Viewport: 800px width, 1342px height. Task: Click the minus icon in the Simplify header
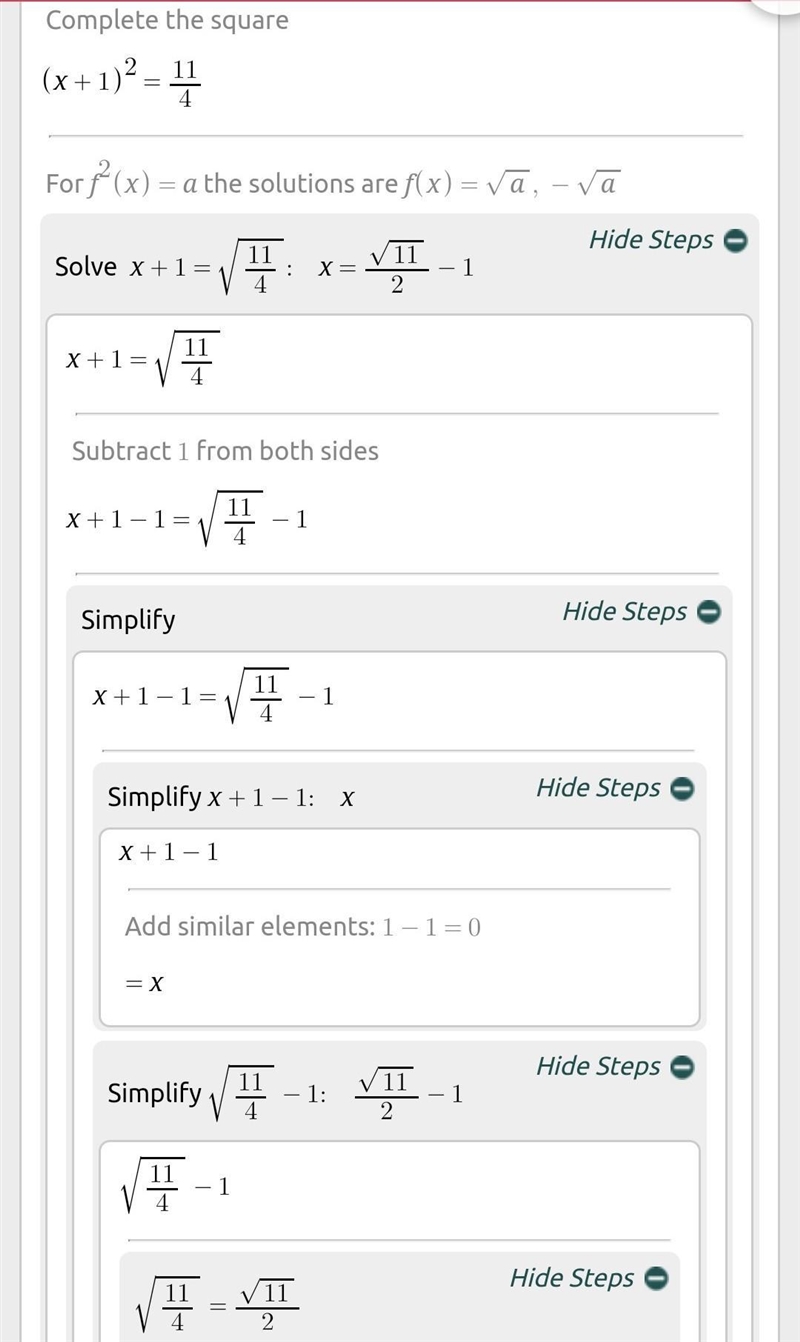(709, 612)
